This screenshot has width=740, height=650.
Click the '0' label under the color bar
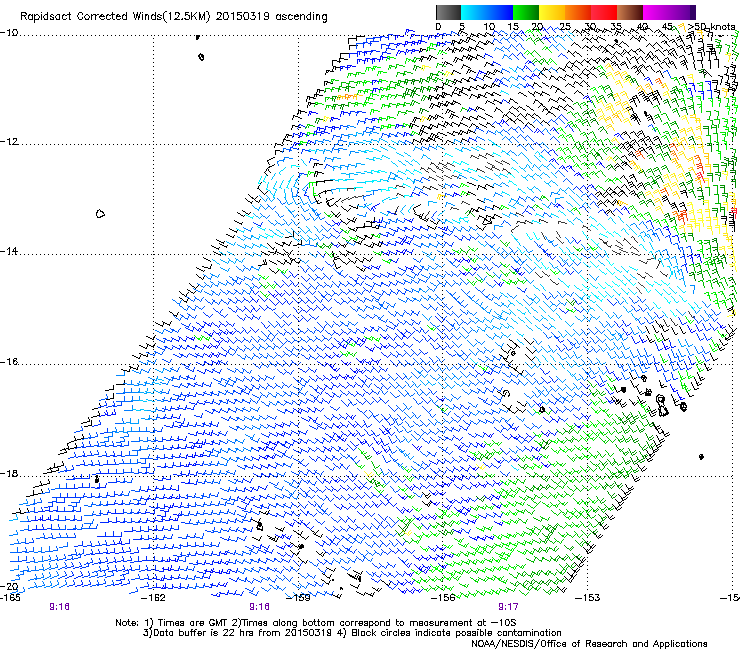pos(438,27)
